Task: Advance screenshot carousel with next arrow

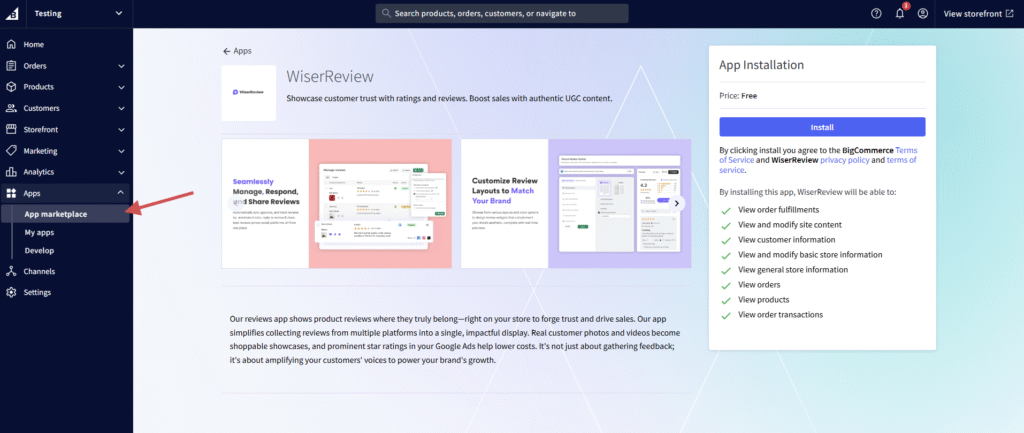Action: point(676,203)
